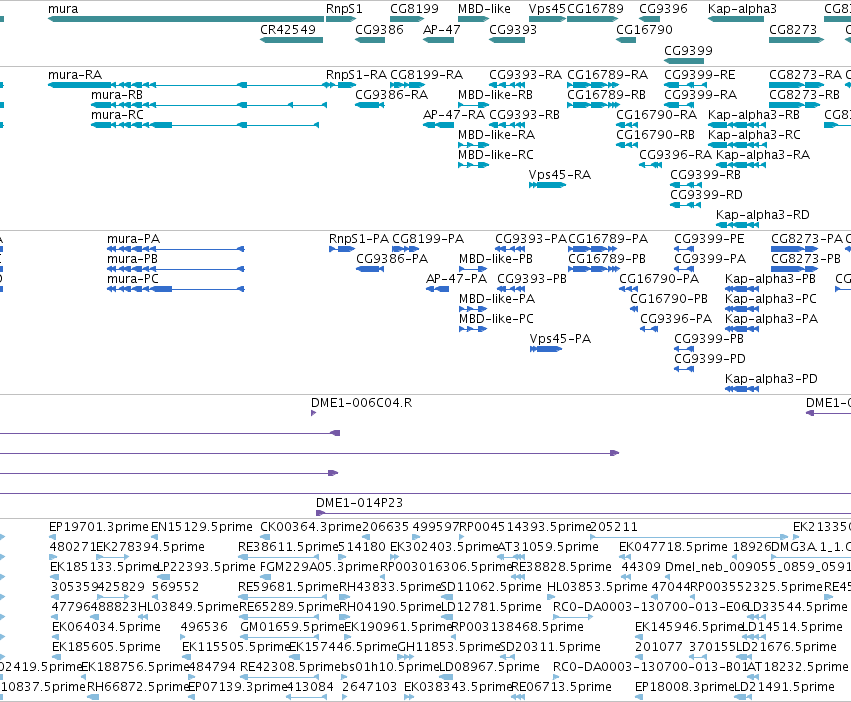
Task: Select the 'RE06713.5prime' EST label
Action: click(561, 687)
